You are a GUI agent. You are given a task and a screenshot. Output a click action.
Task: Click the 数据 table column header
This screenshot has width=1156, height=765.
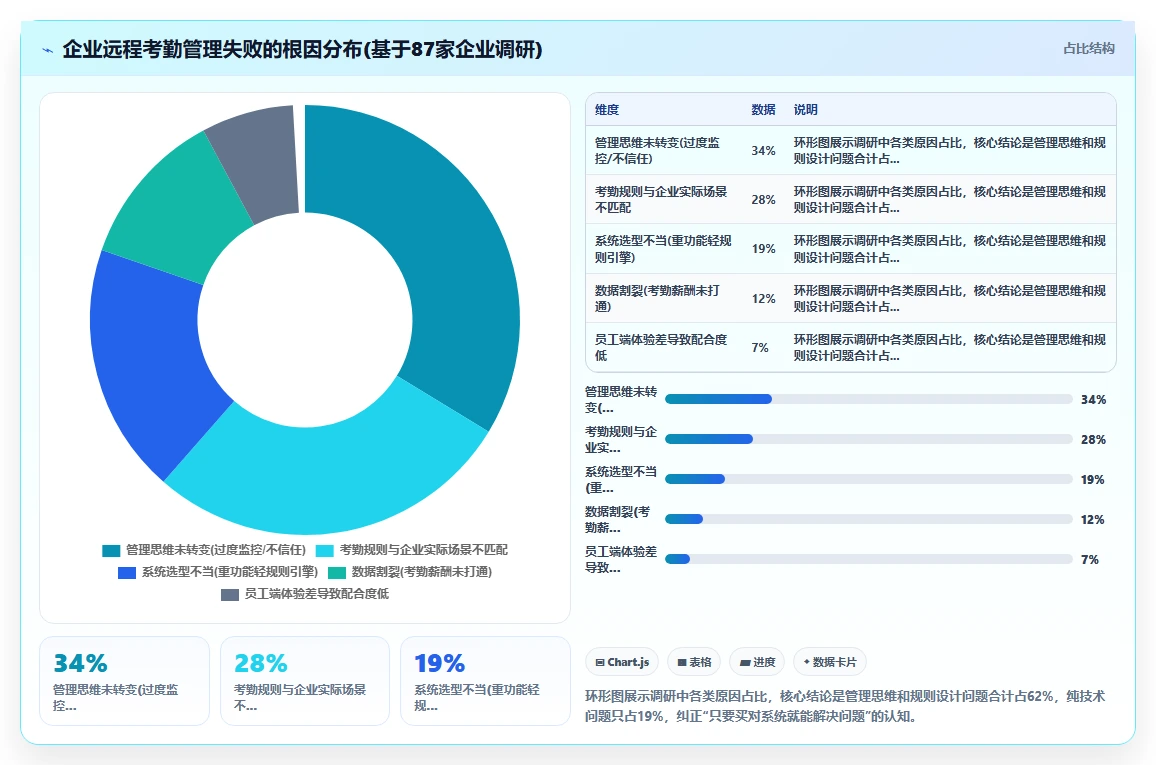point(763,110)
